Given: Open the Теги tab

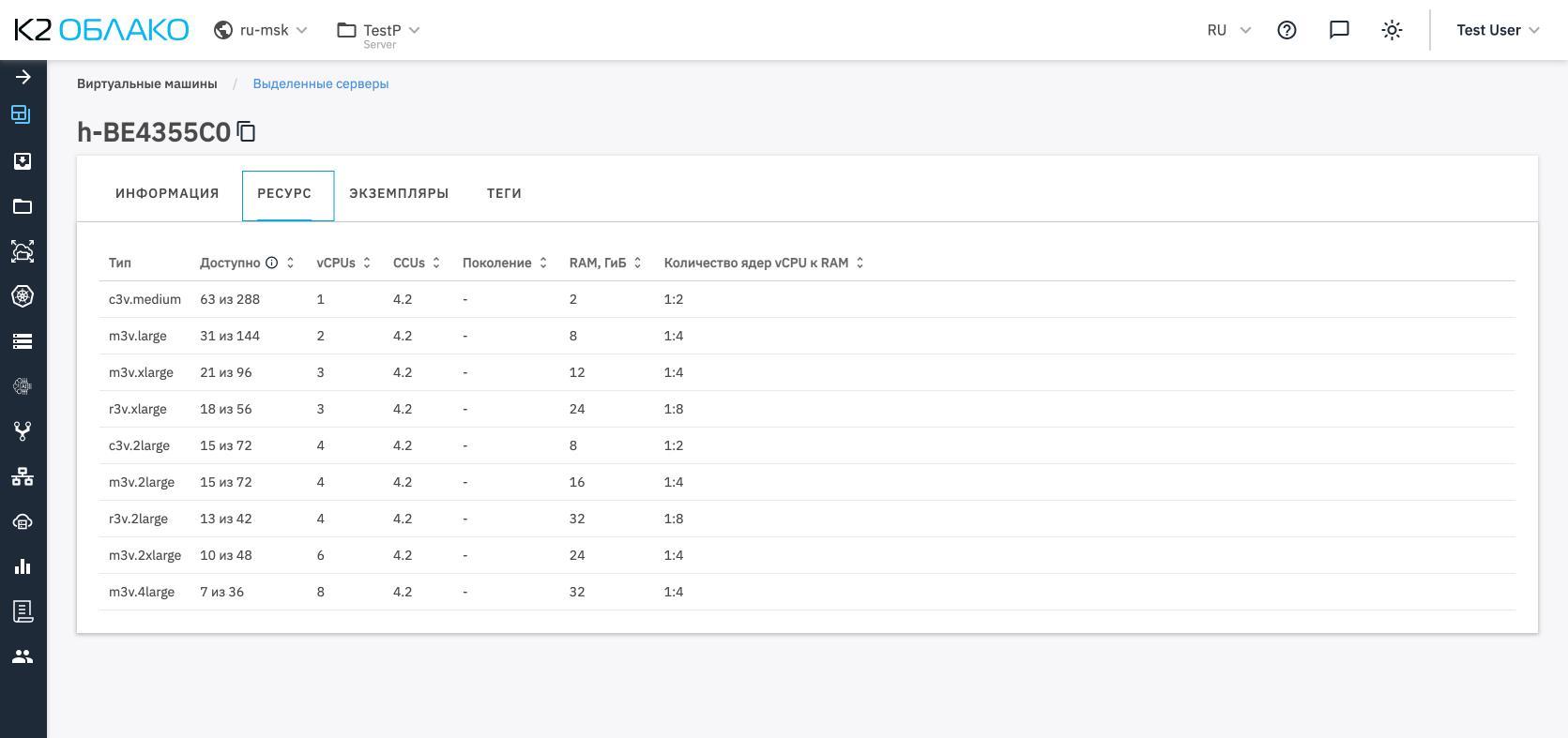Looking at the screenshot, I should pyautogui.click(x=504, y=193).
